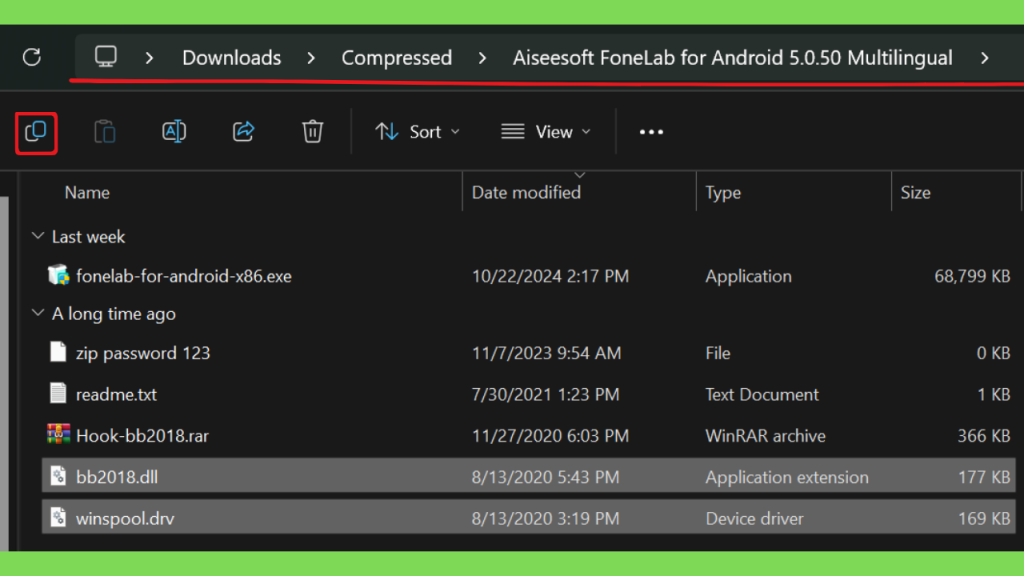The image size is (1024, 576).
Task: Click the Last week group label
Action: 88,236
